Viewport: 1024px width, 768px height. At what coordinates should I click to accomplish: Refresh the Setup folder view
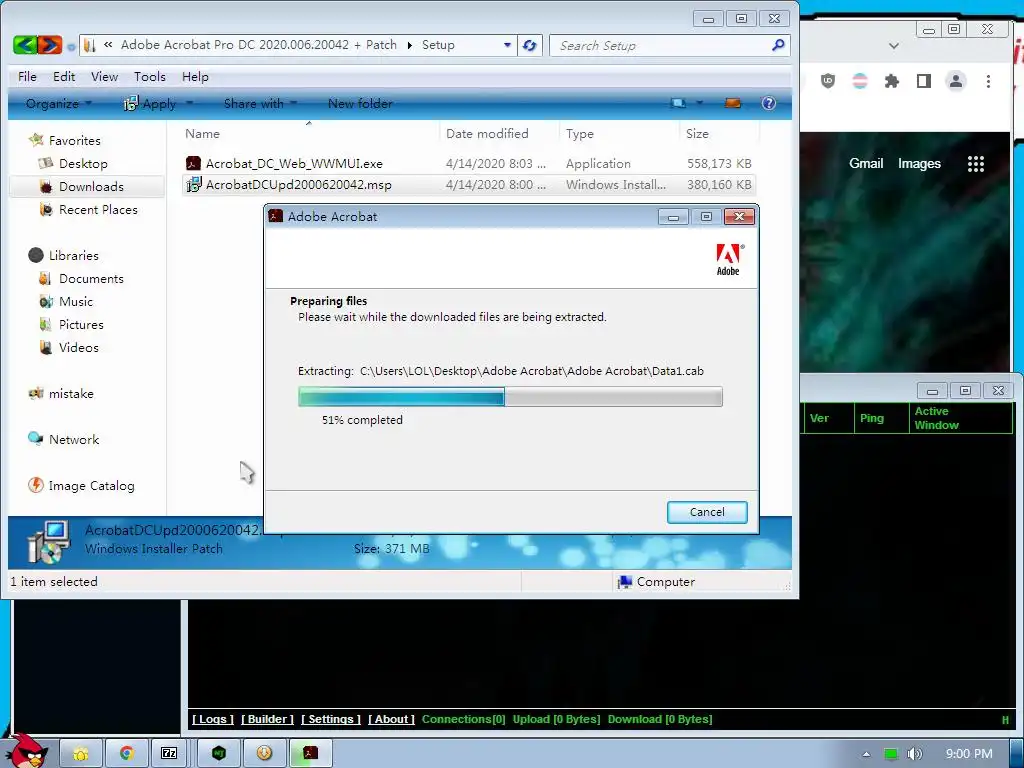point(530,45)
